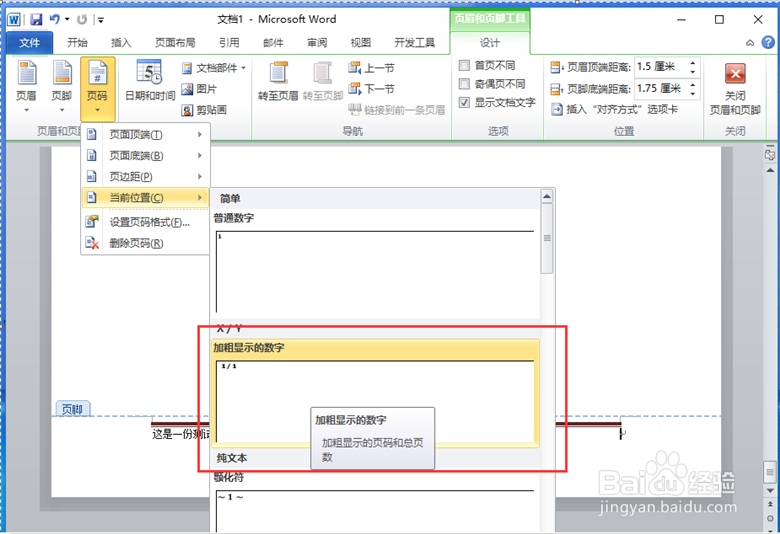Click 转至页脚 go to footer
Screen dimensions: 780x534
tap(323, 81)
